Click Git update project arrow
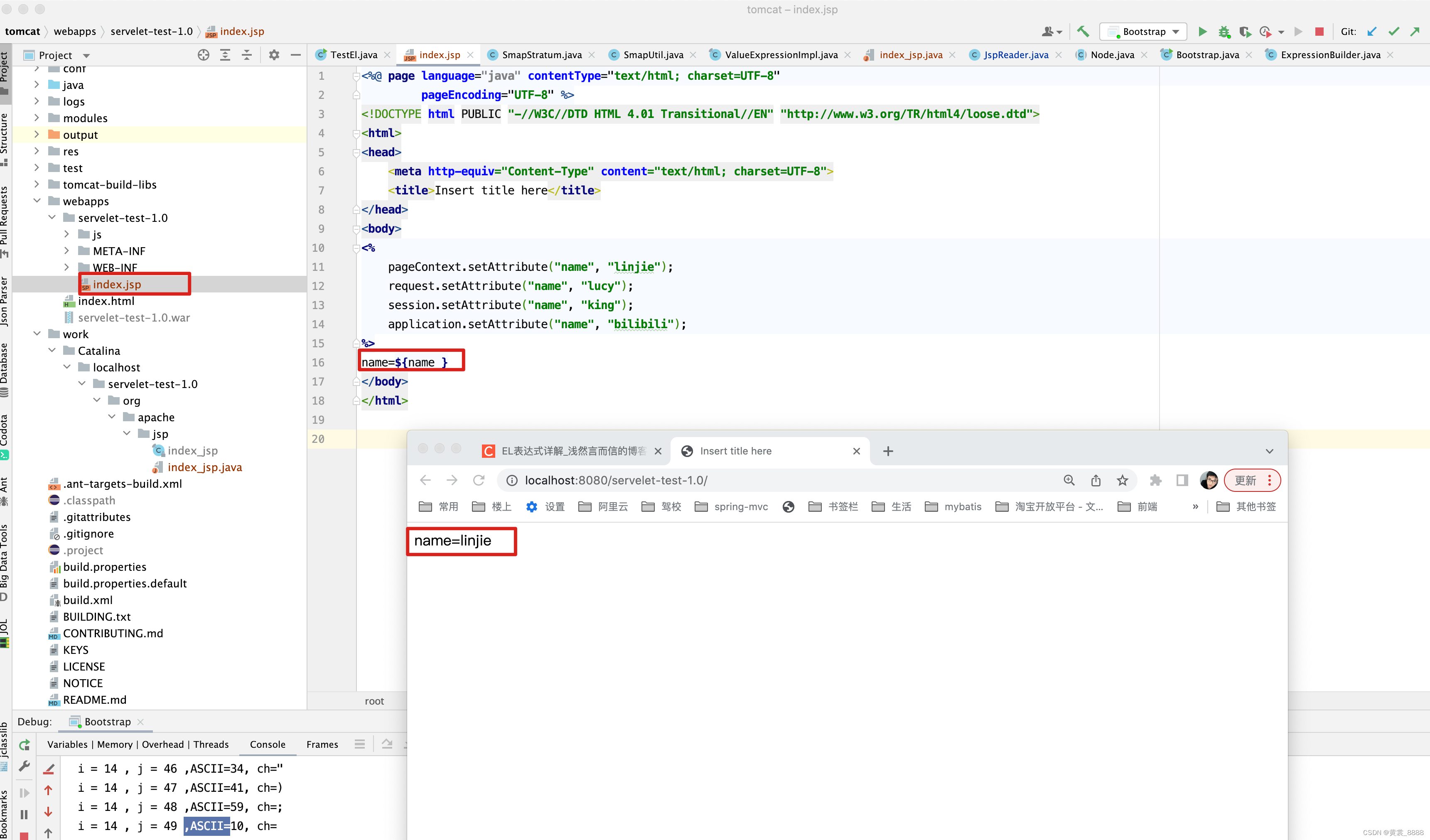This screenshot has height=840, width=1430. click(x=1371, y=31)
